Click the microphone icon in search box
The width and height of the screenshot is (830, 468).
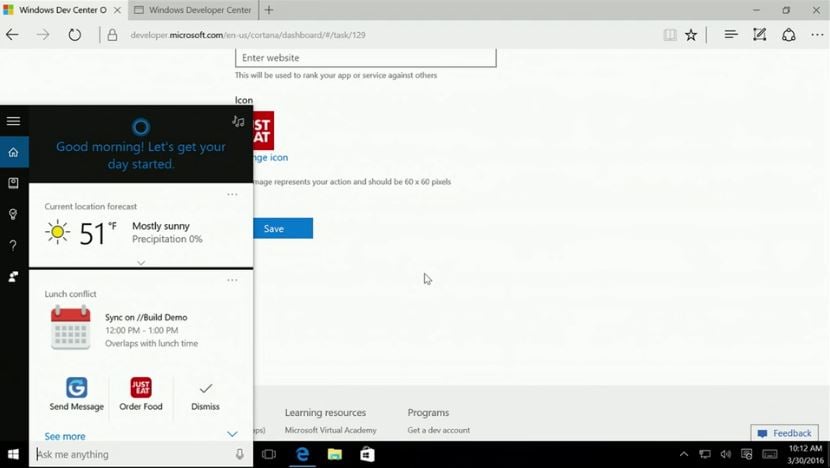pyautogui.click(x=240, y=454)
